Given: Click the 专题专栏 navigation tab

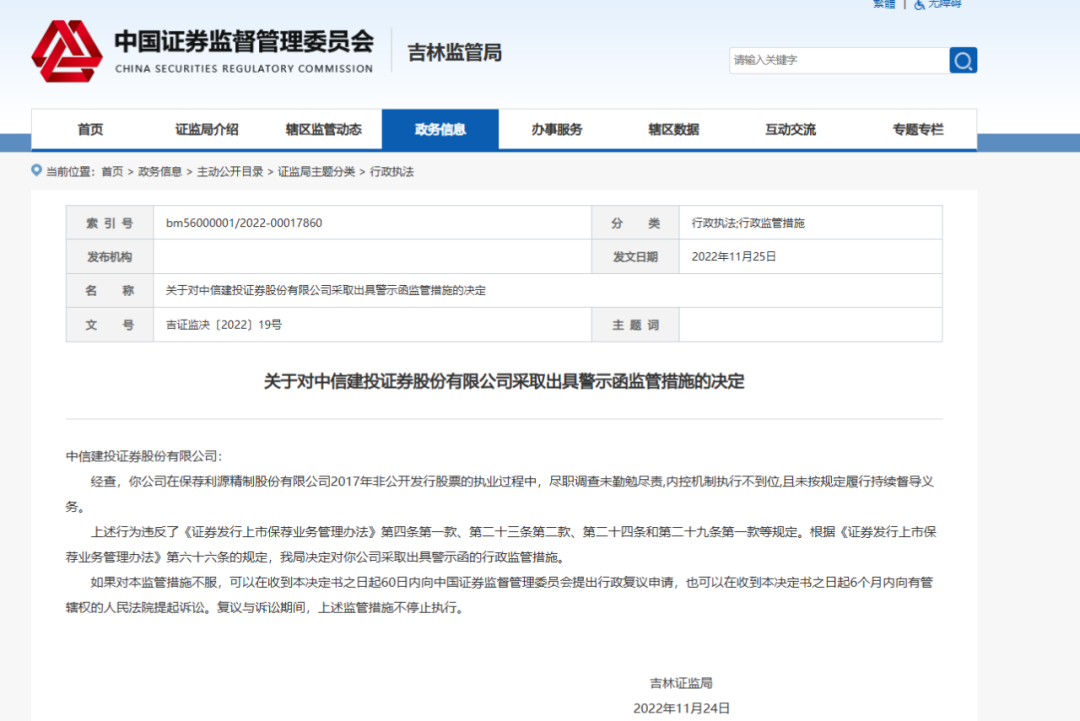Looking at the screenshot, I should coord(917,130).
